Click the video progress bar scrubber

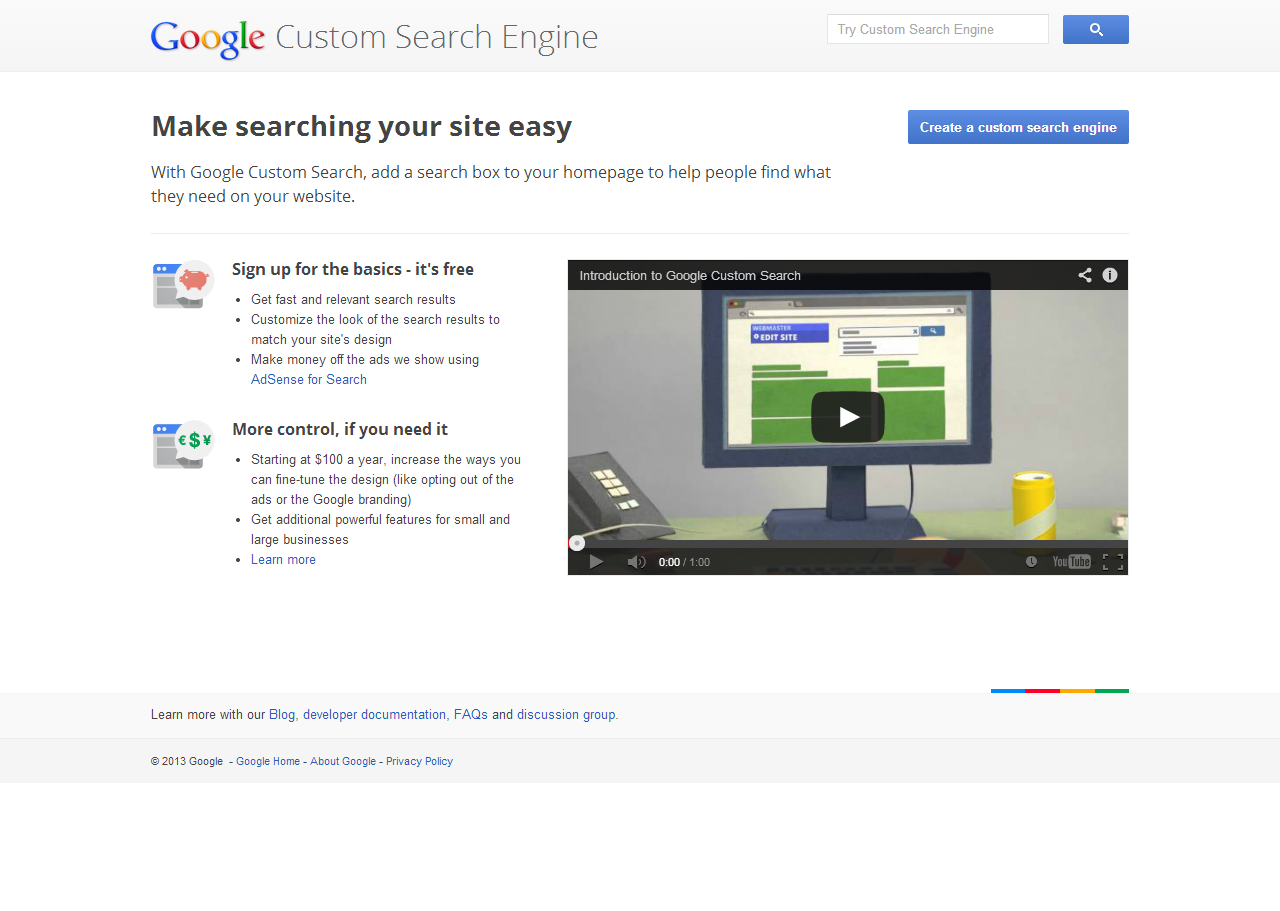click(x=577, y=544)
